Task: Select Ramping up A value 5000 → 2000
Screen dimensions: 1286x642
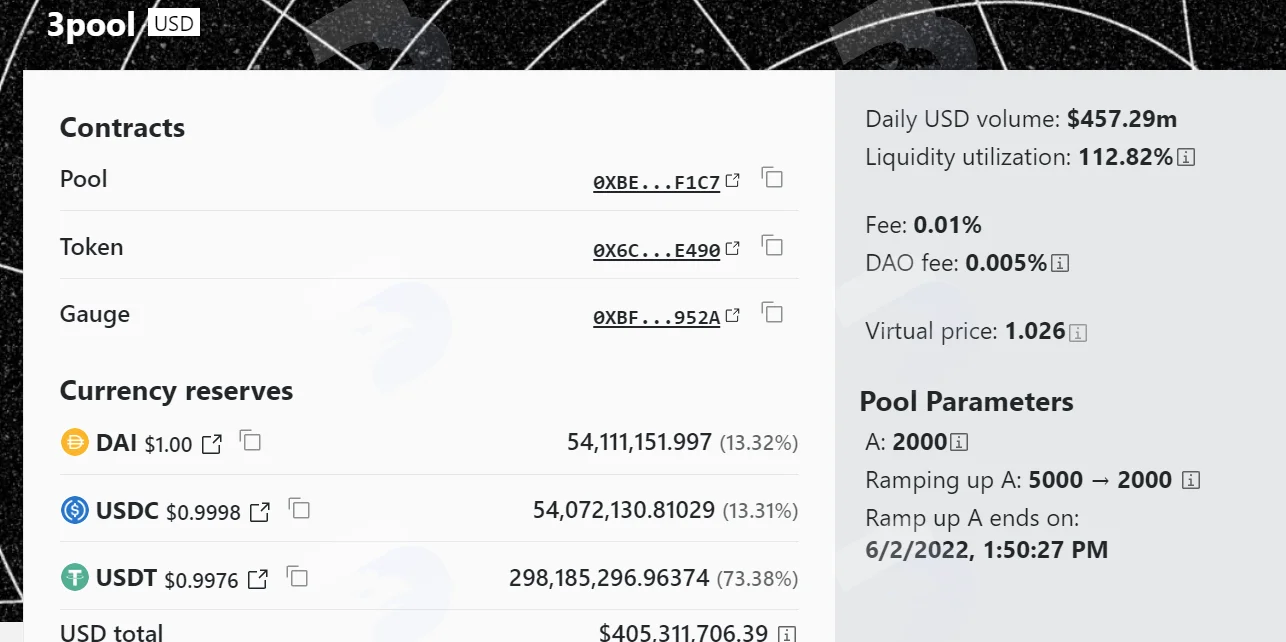Action: (1100, 480)
